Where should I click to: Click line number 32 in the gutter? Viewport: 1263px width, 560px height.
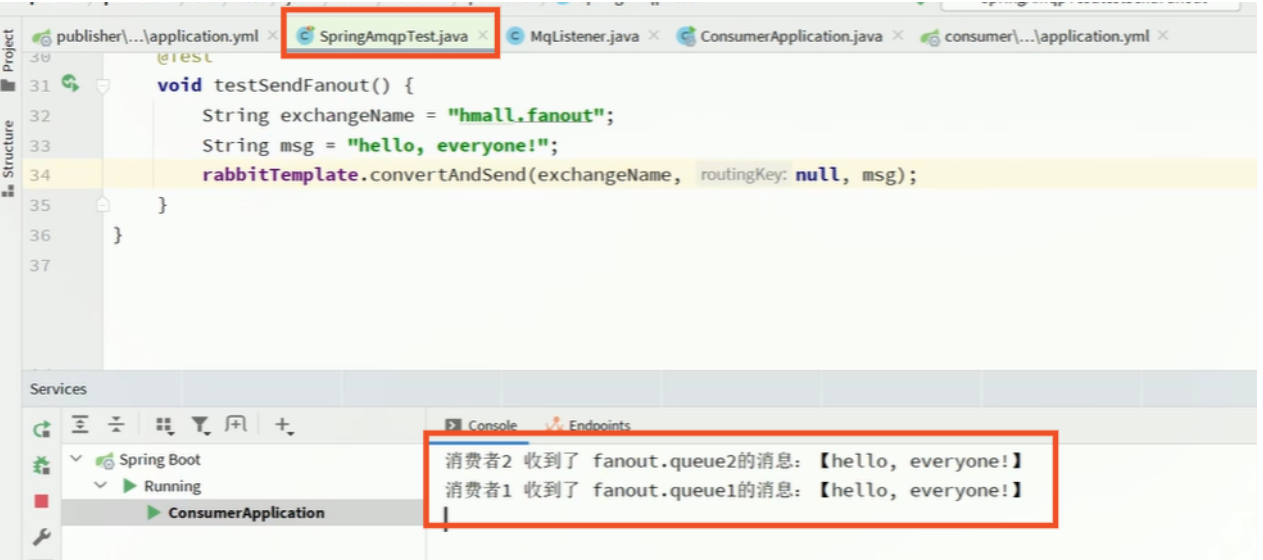pos(39,116)
